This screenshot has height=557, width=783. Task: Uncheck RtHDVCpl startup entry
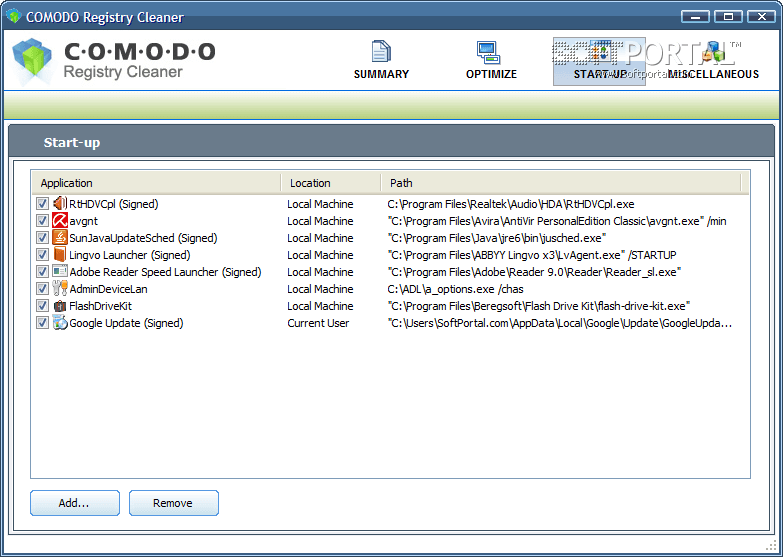(42, 204)
